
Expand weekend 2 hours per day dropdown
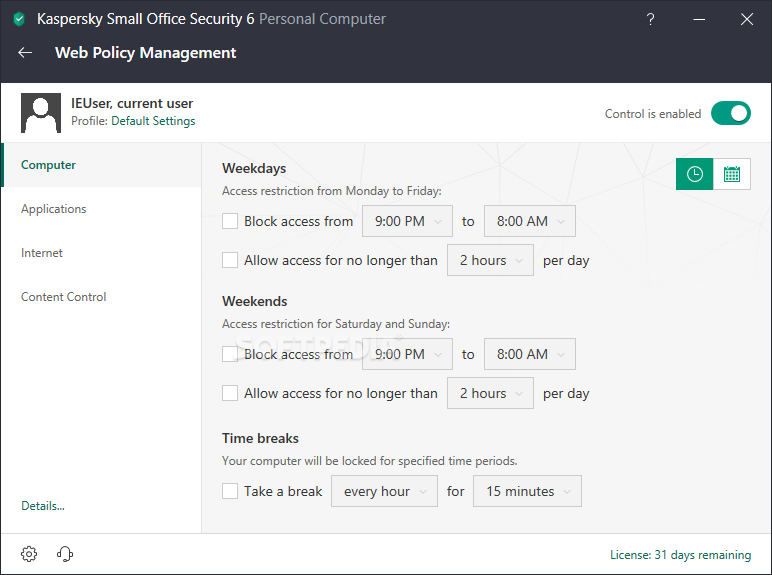tap(490, 393)
